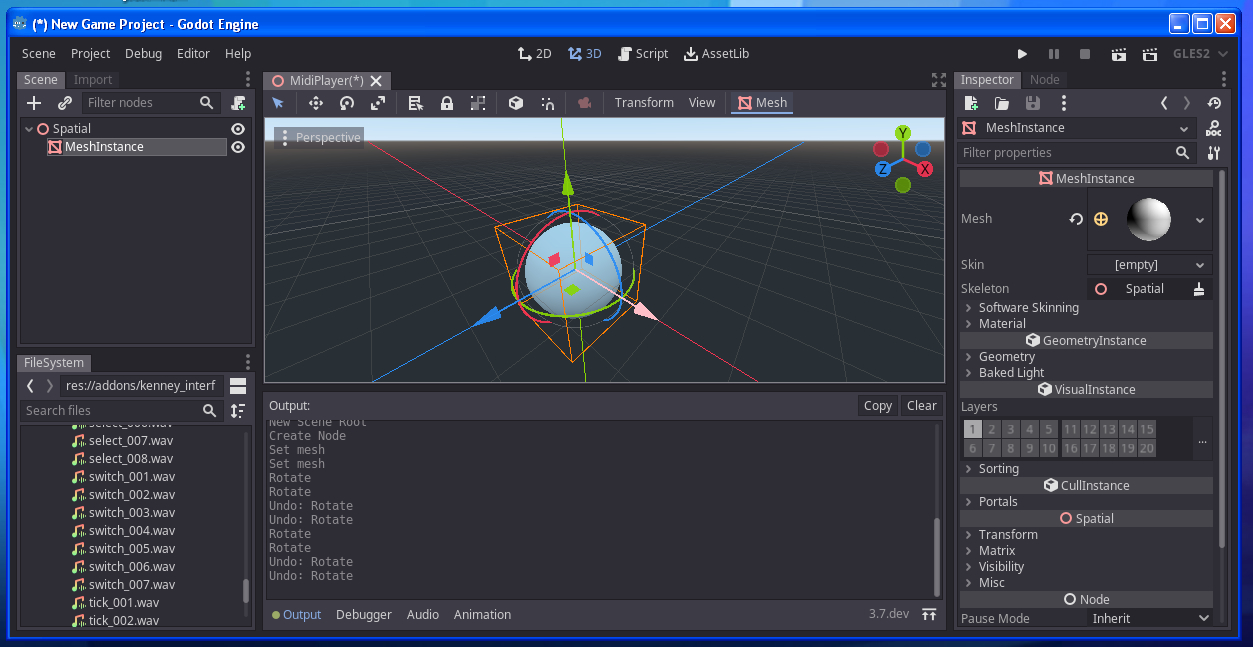This screenshot has height=647, width=1253.
Task: Toggle visibility of Spatial node
Action: [x=238, y=129]
